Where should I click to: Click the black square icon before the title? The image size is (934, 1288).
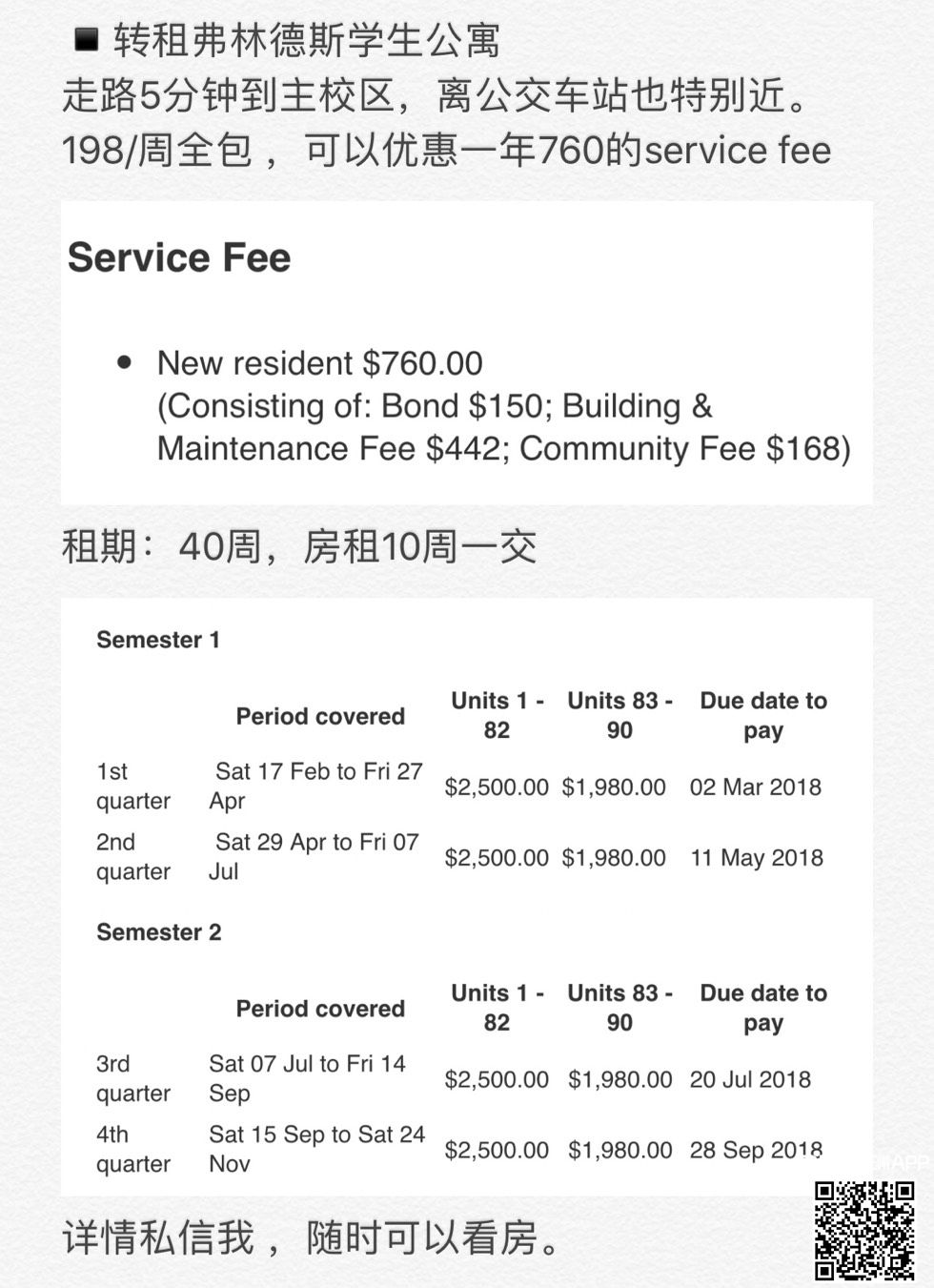(x=87, y=40)
